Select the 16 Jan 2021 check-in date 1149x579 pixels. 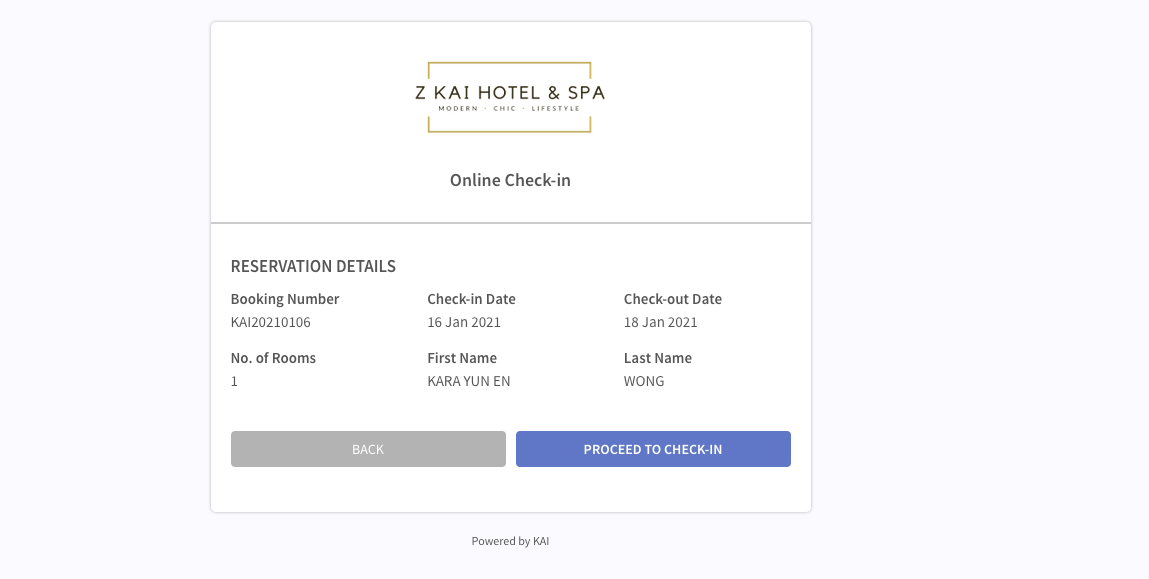pos(464,322)
